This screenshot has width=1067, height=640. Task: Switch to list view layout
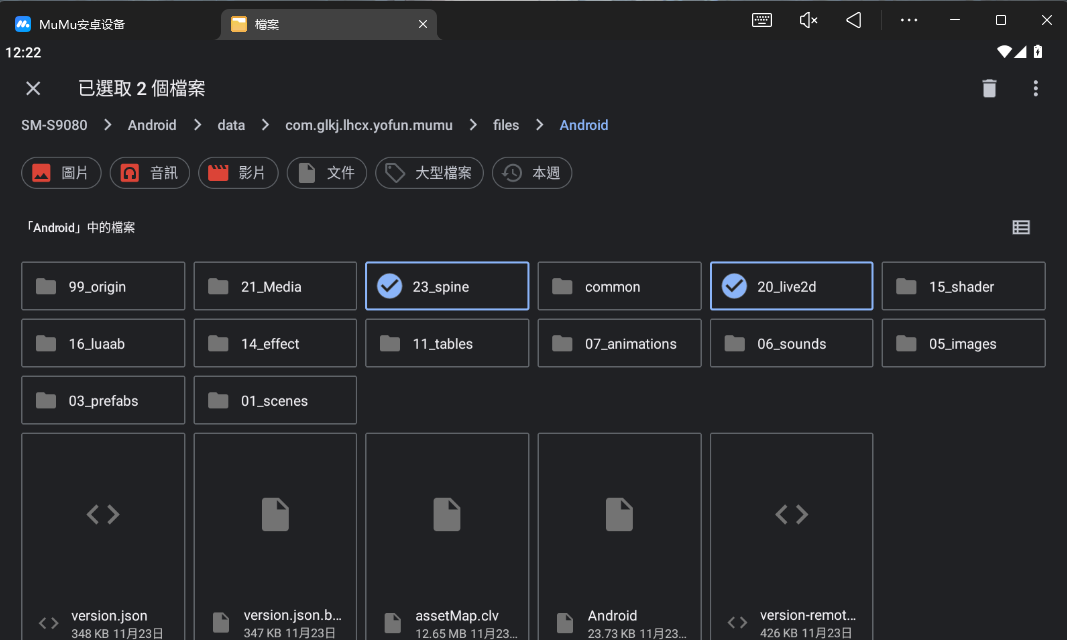(x=1021, y=227)
